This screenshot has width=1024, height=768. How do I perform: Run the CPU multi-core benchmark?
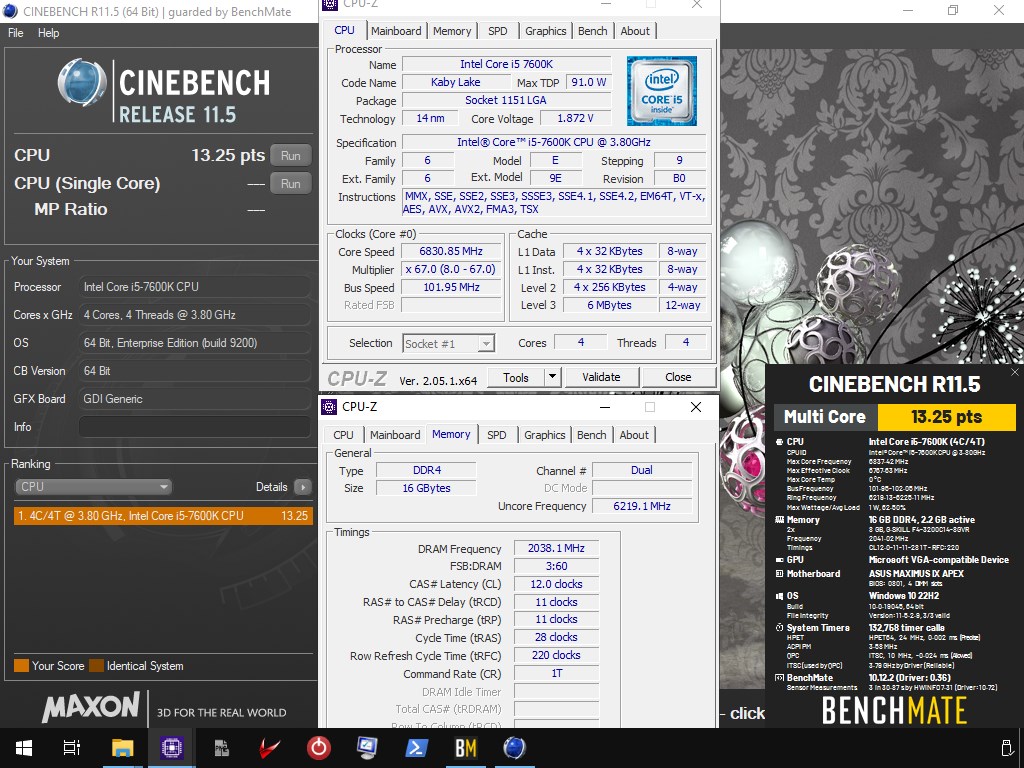291,155
